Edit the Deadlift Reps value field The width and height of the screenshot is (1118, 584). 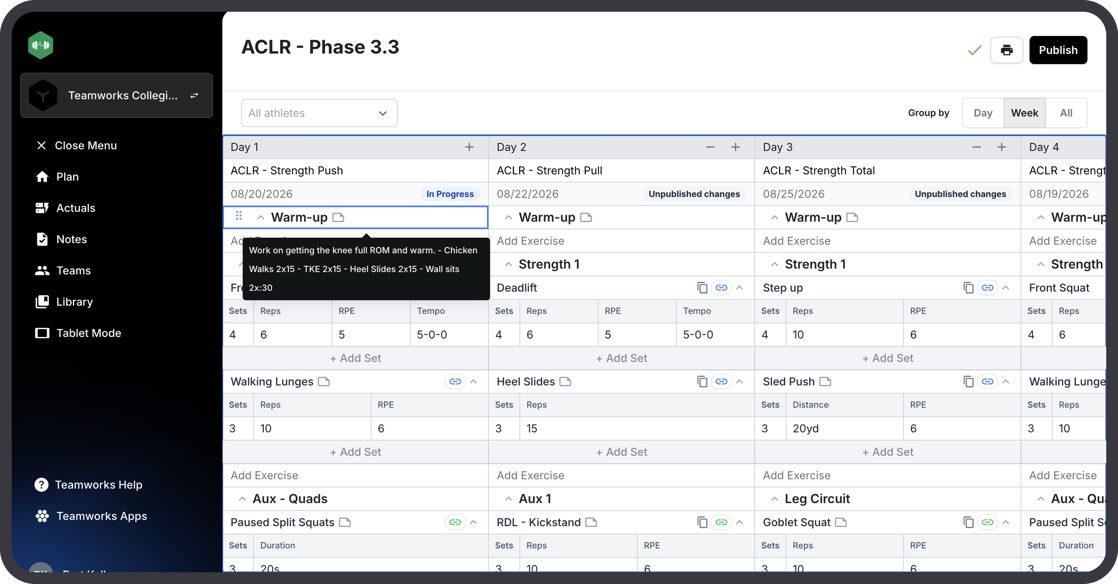(558, 334)
